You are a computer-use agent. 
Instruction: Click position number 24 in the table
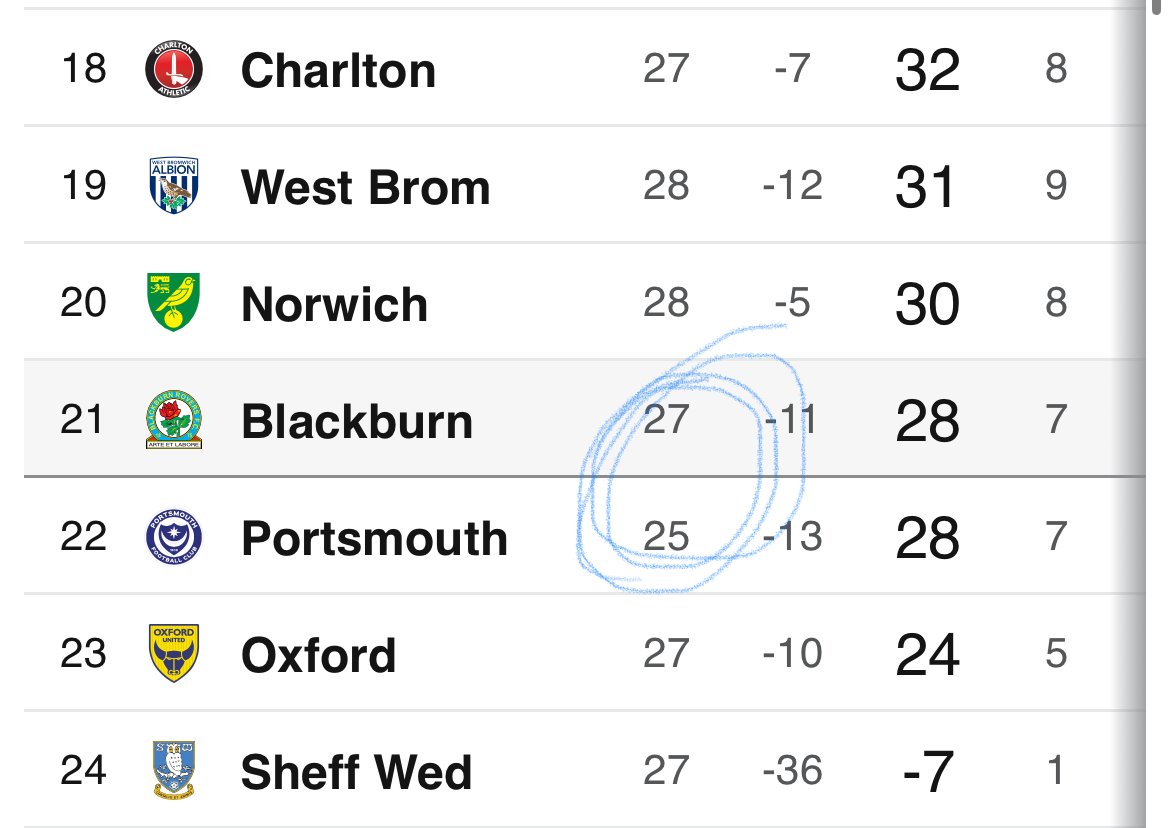pyautogui.click(x=83, y=771)
